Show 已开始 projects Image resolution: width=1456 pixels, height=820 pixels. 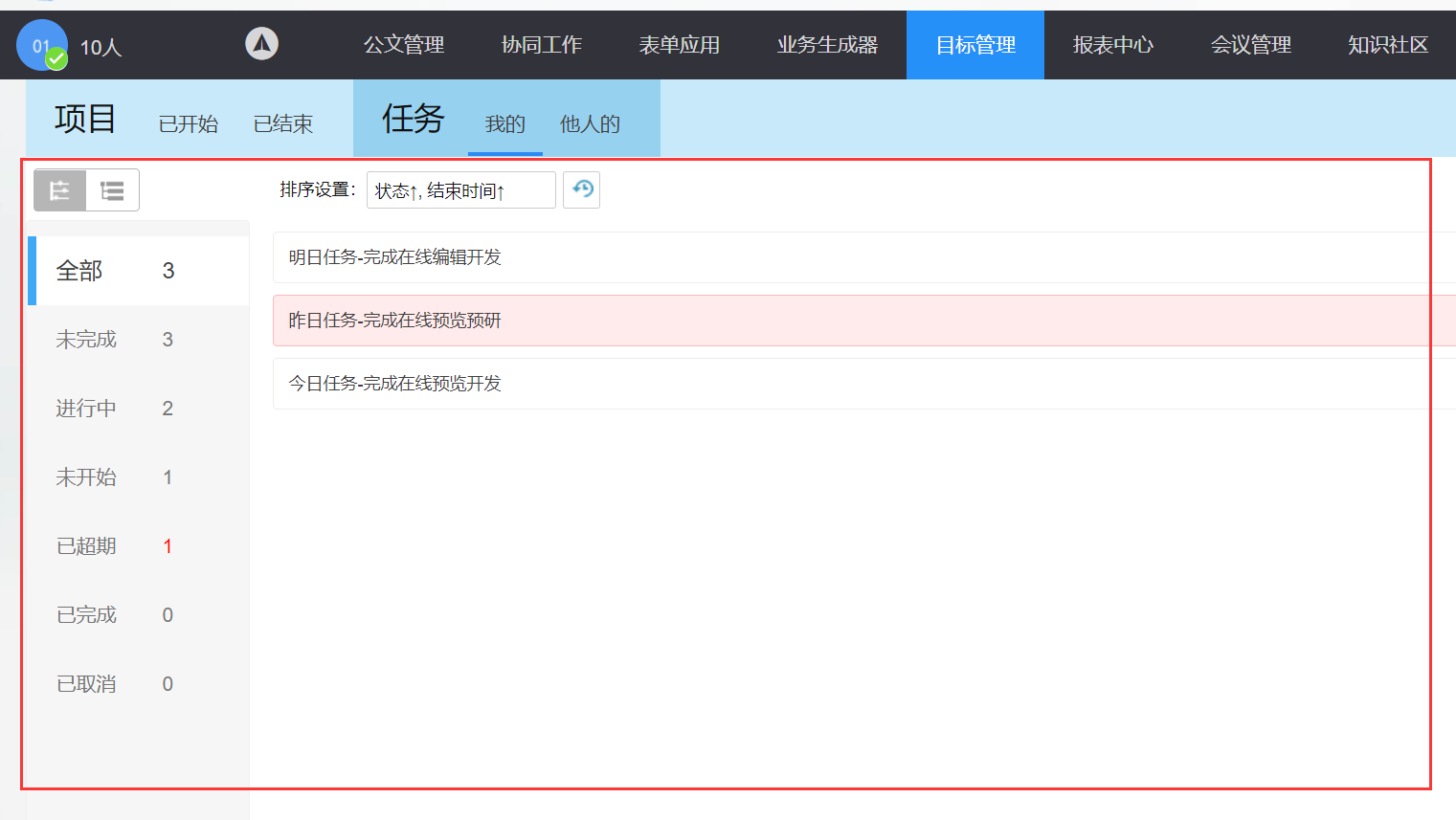click(x=189, y=124)
